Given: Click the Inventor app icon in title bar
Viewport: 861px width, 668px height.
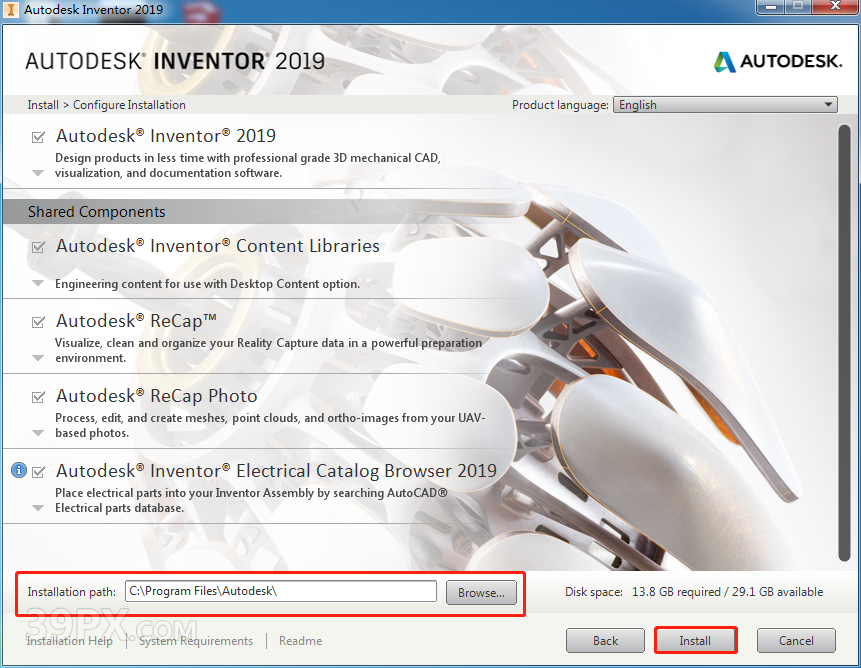Looking at the screenshot, I should (x=10, y=9).
